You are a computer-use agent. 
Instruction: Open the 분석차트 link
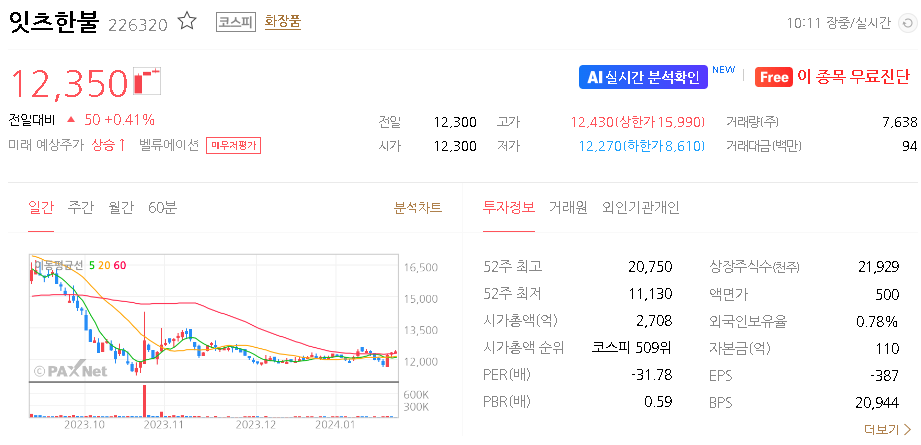click(418, 207)
